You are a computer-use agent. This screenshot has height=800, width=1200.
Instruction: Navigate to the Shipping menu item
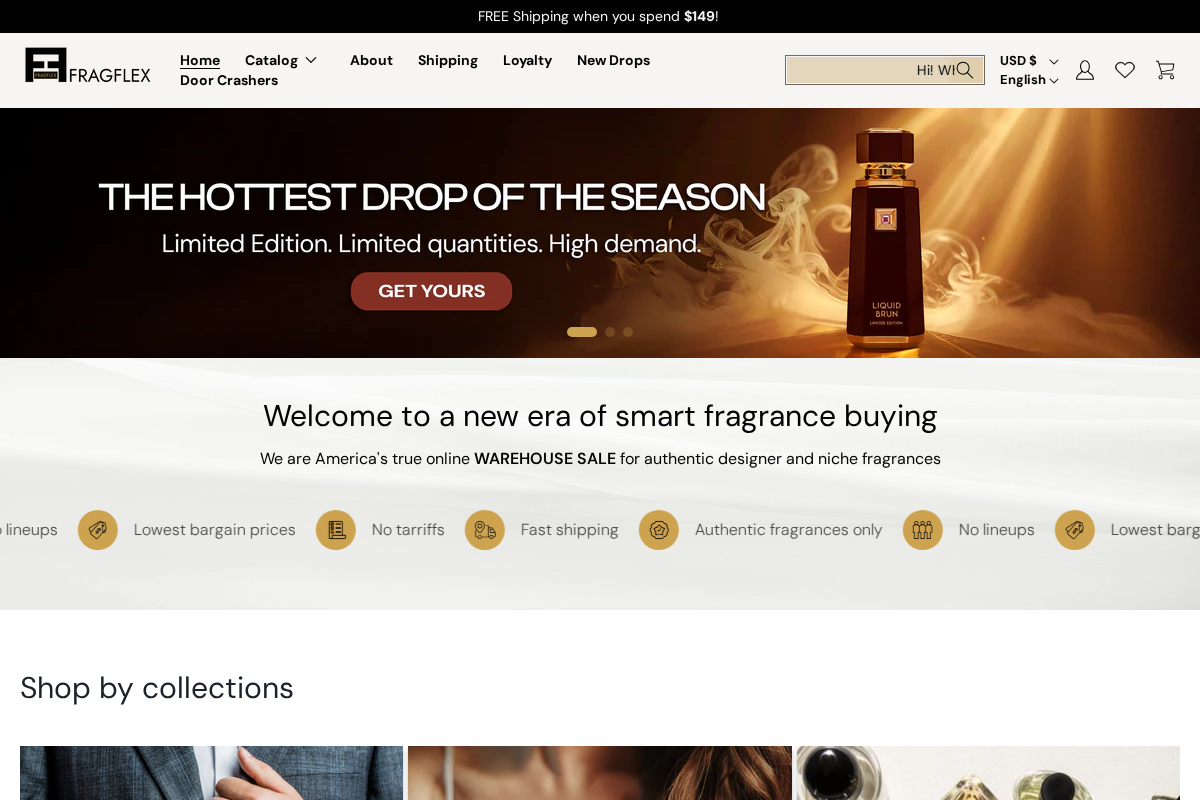point(447,60)
